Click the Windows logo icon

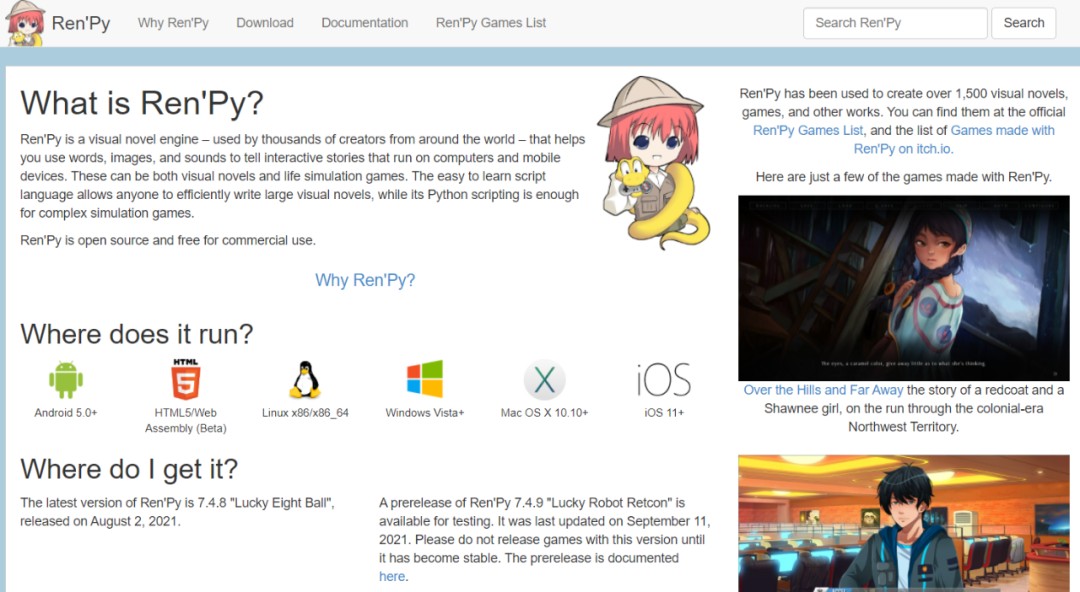pyautogui.click(x=425, y=378)
